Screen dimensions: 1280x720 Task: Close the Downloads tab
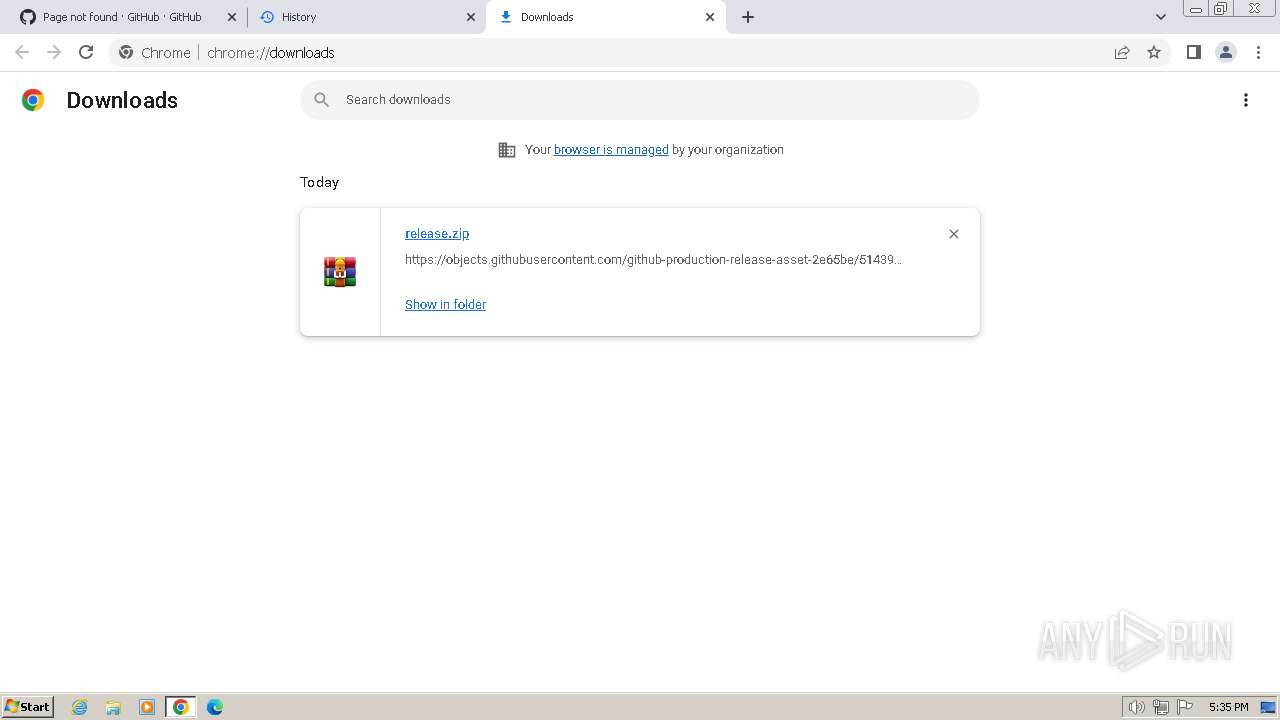(x=710, y=17)
